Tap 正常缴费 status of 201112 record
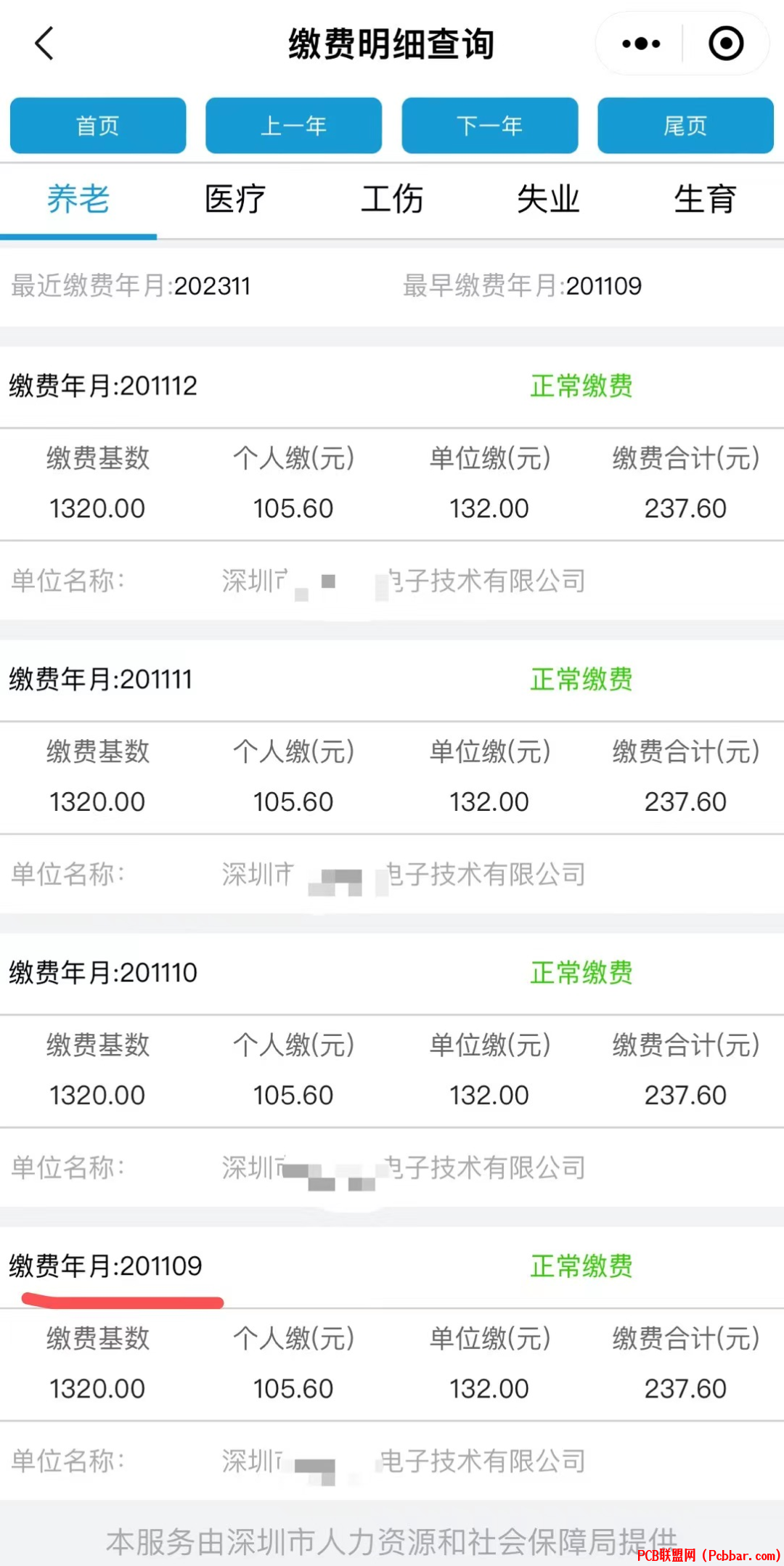Image resolution: width=784 pixels, height=1566 pixels. [581, 386]
